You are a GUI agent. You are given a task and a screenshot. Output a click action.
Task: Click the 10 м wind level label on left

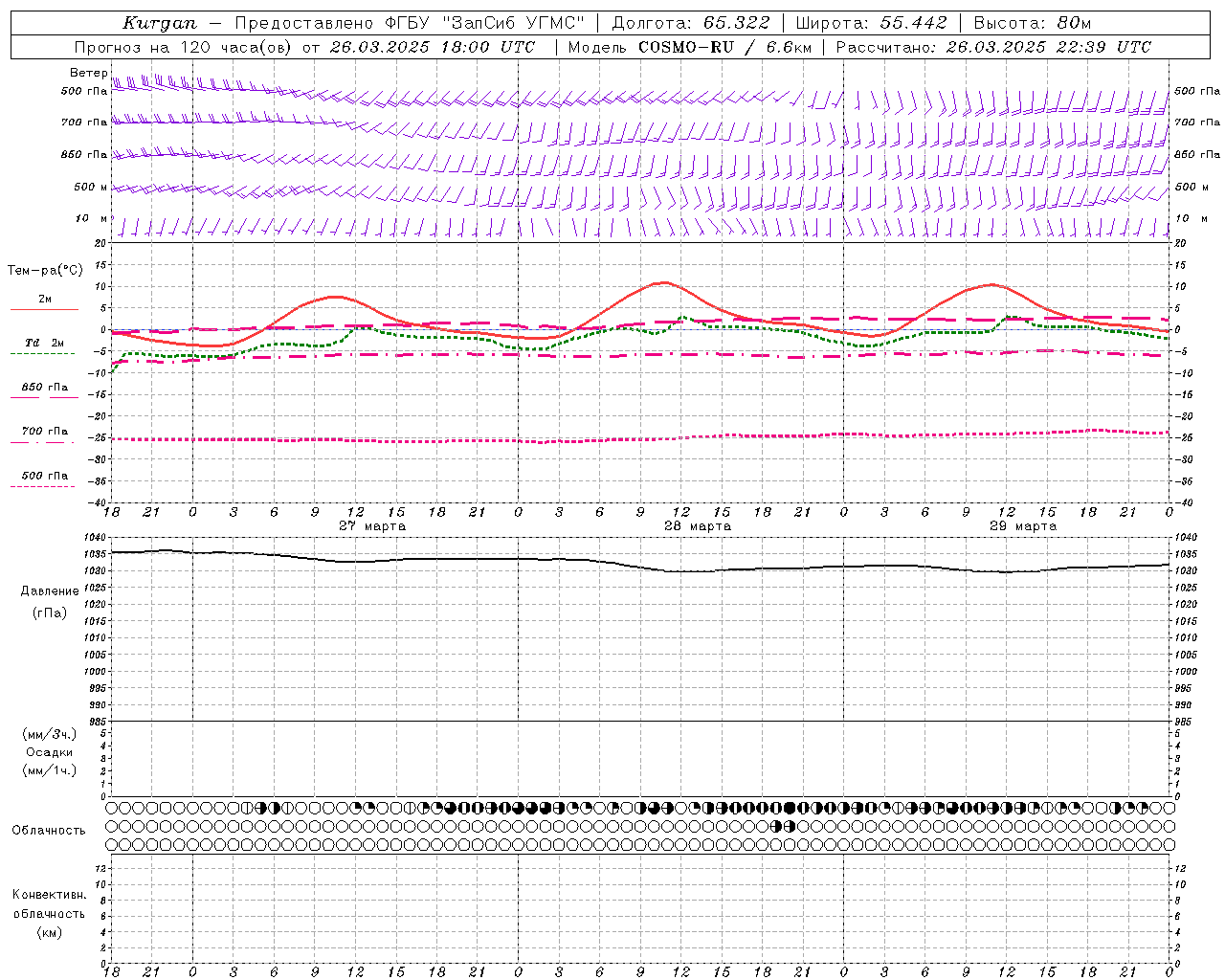92,219
